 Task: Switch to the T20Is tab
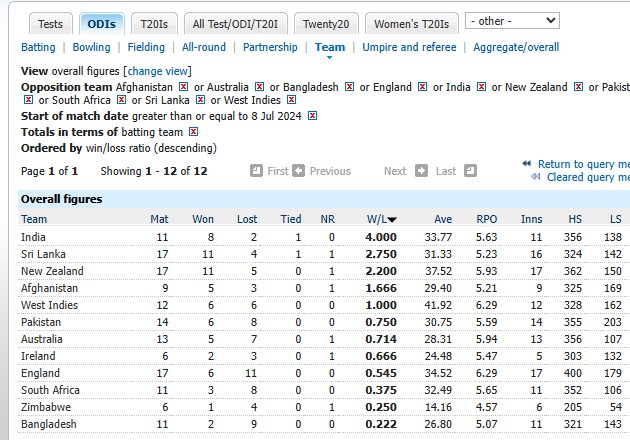point(154,24)
